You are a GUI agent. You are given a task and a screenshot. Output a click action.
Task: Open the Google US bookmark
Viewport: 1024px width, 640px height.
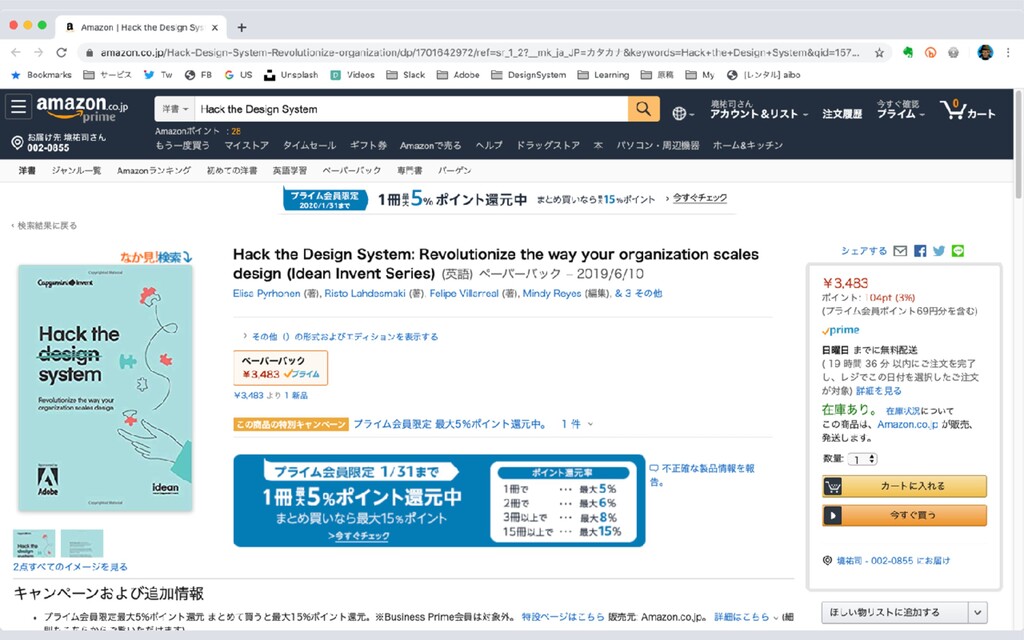pyautogui.click(x=238, y=75)
